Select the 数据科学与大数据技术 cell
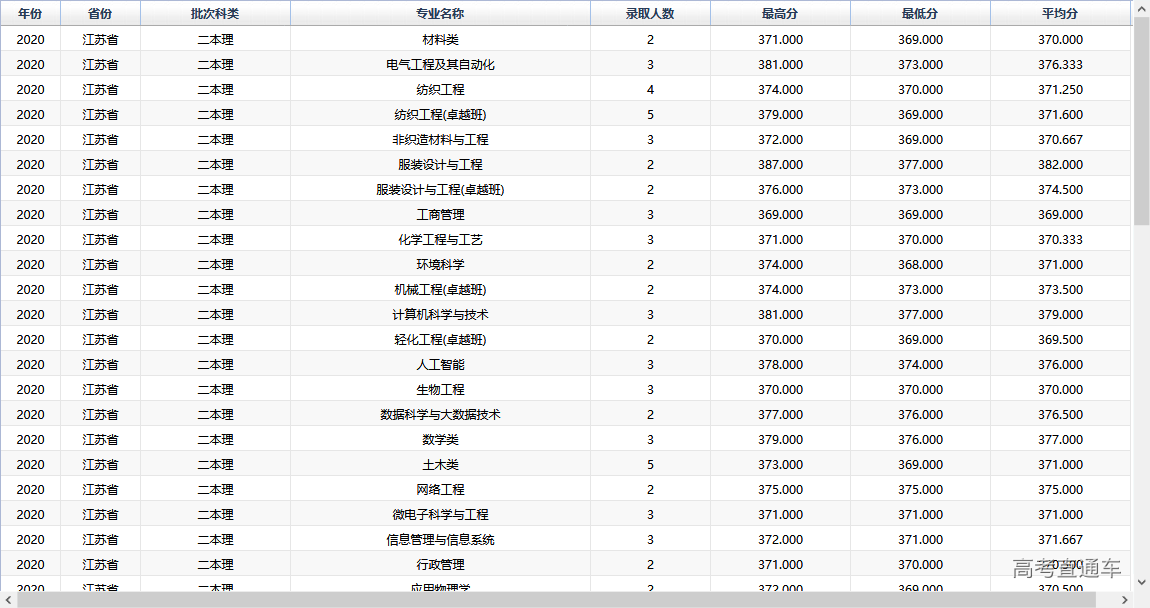The height and width of the screenshot is (608, 1150). (x=440, y=415)
